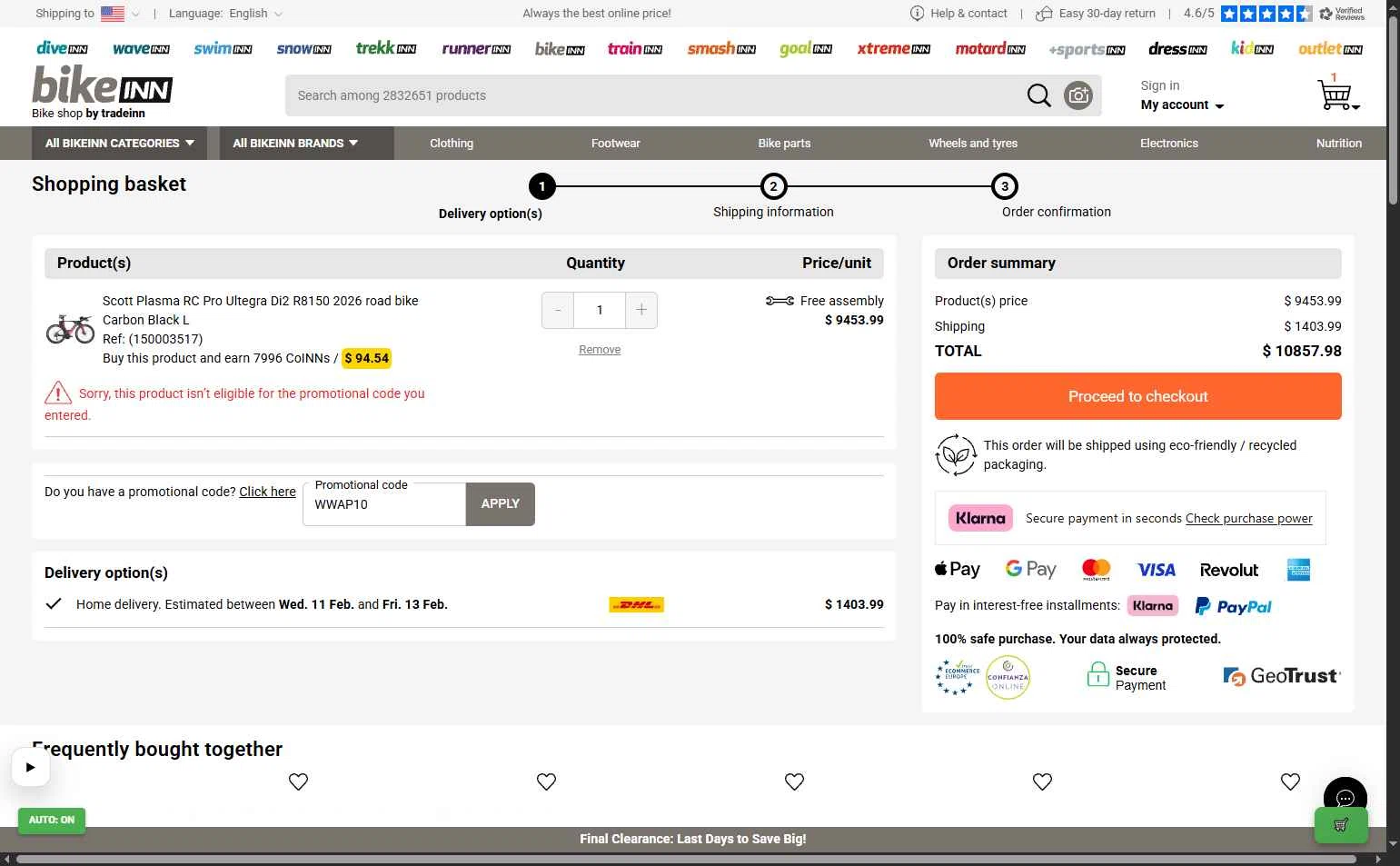Open the shopping cart icon in header

(1337, 94)
